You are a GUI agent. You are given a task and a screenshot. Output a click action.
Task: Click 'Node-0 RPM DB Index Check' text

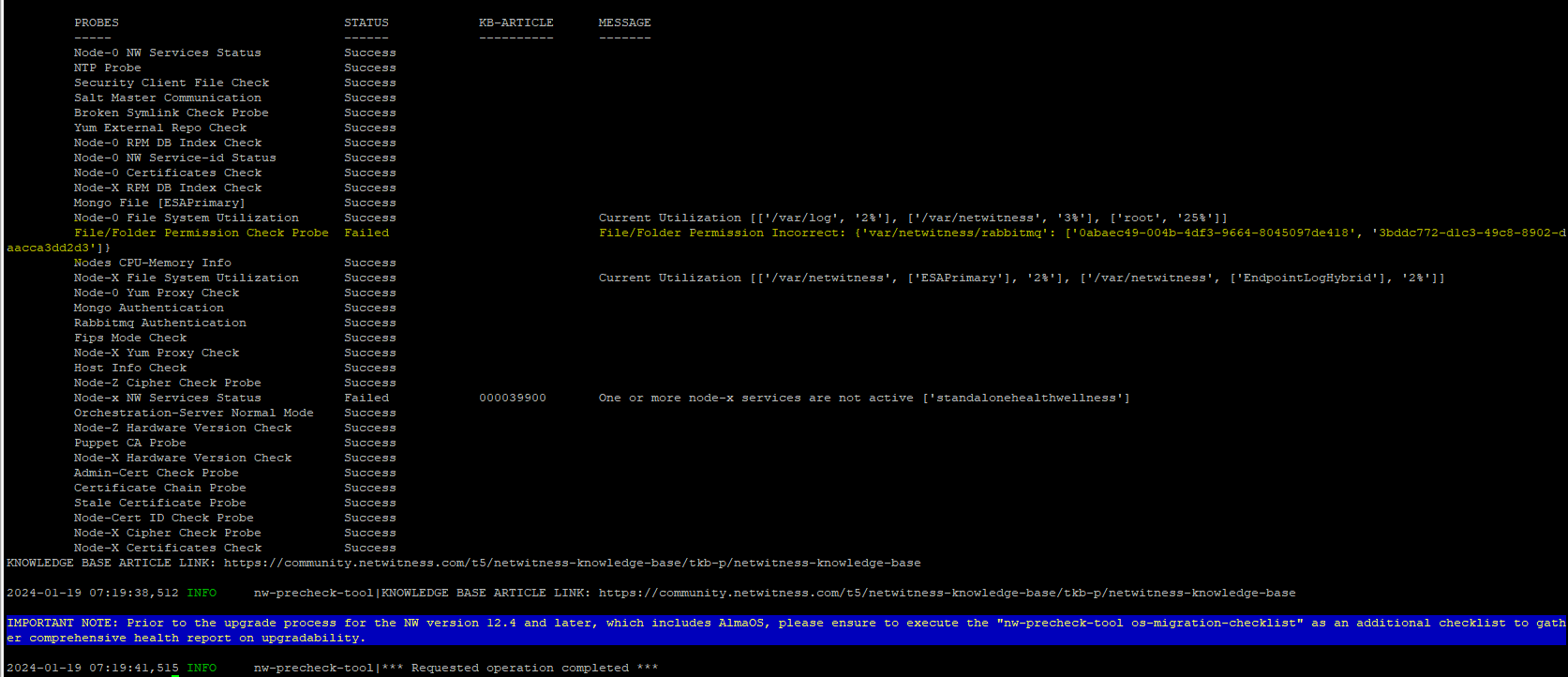point(168,143)
